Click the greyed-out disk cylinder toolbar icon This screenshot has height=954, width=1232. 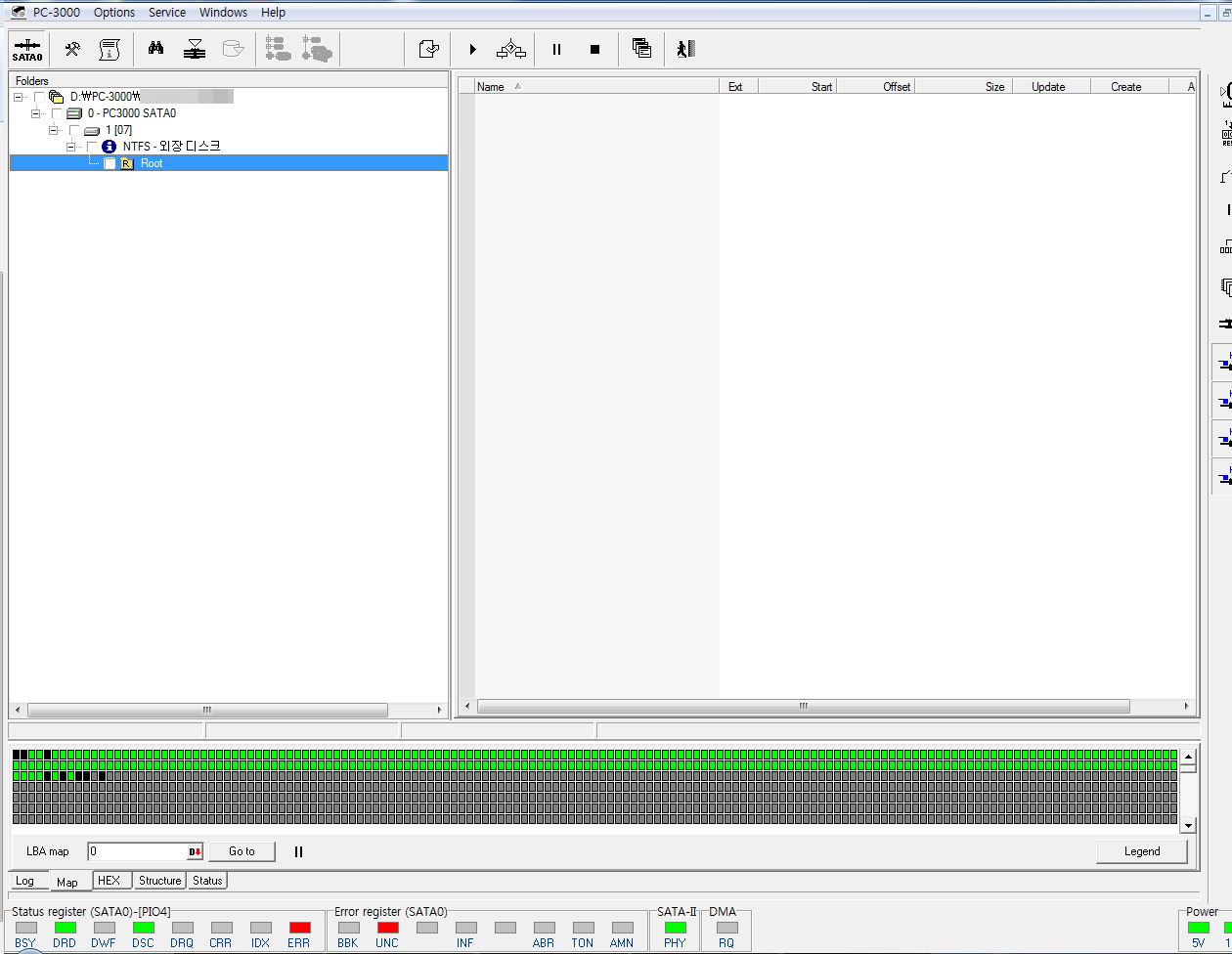coord(233,49)
